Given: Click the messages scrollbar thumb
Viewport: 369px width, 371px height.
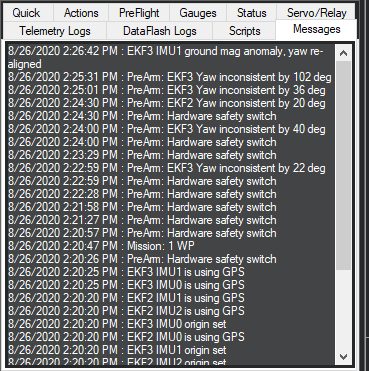Looking at the screenshot, I should click(x=343, y=165).
